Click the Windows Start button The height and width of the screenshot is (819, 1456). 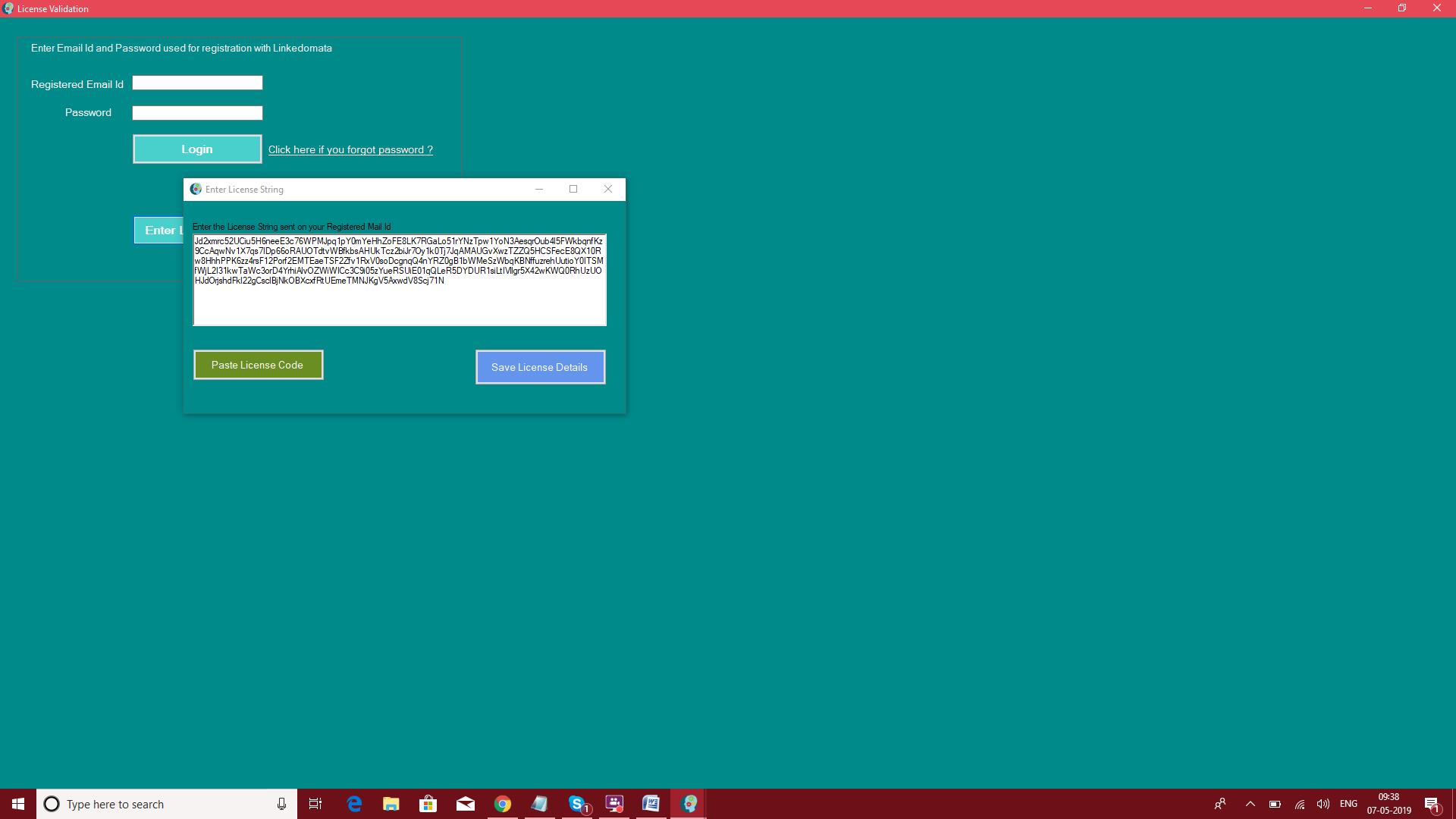click(x=17, y=804)
